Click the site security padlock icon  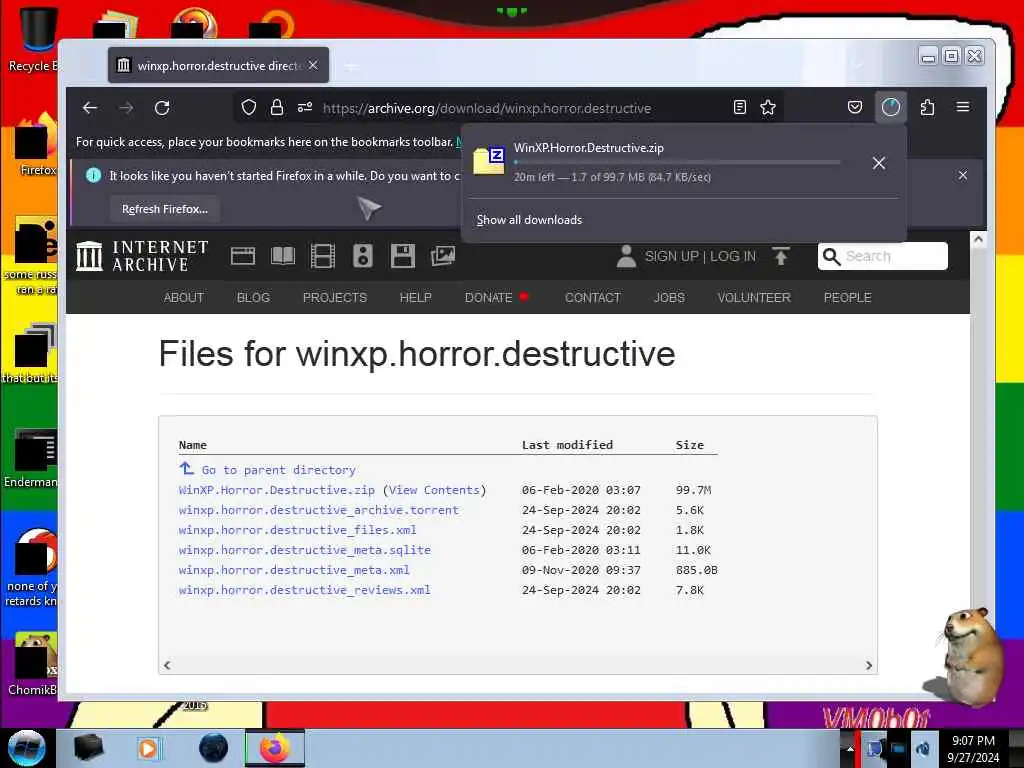[x=277, y=108]
